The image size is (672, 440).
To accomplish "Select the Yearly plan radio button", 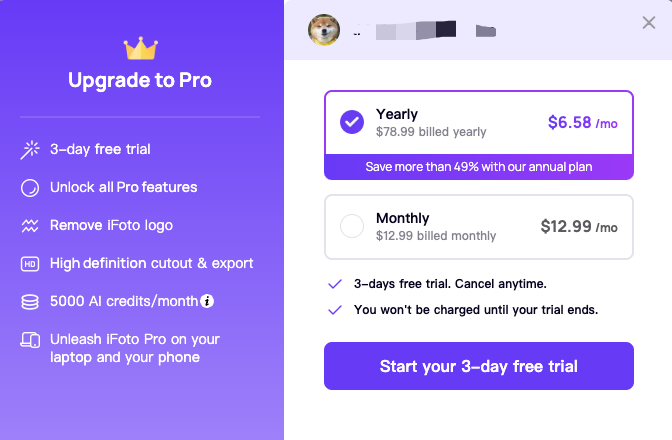I will coord(352,122).
